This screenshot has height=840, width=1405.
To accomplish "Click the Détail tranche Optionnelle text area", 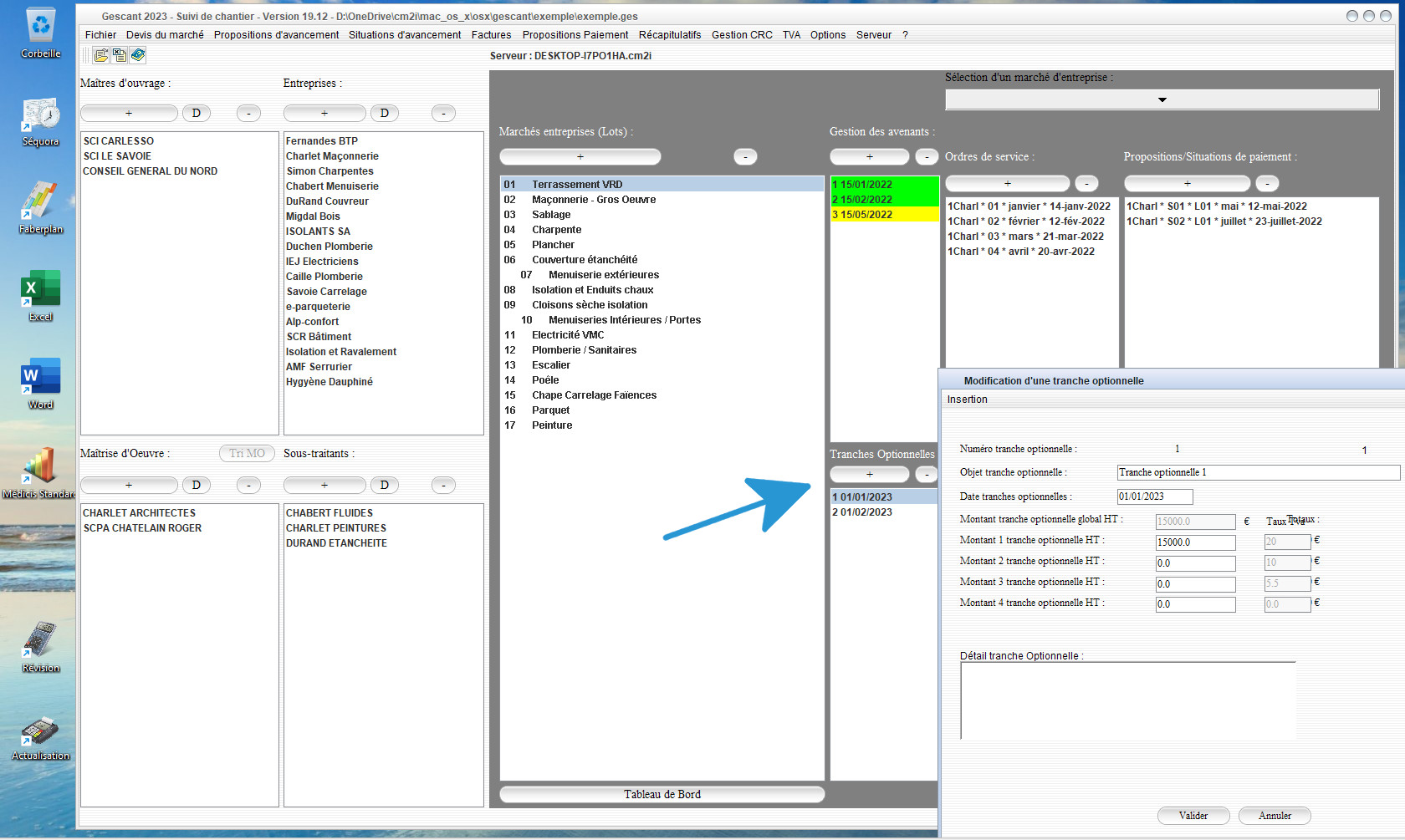I will 1128,700.
